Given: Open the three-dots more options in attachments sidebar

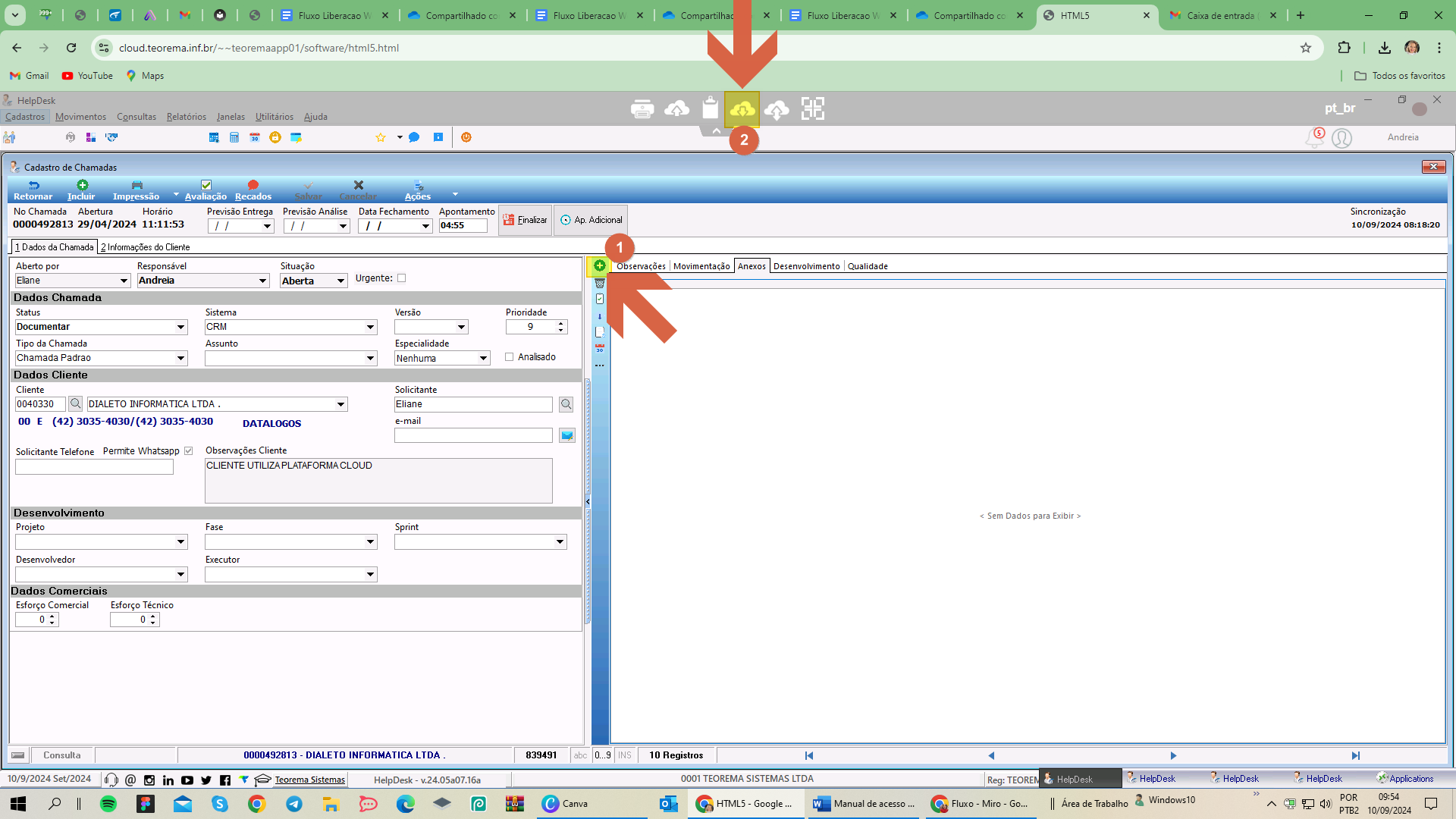Looking at the screenshot, I should [x=599, y=366].
